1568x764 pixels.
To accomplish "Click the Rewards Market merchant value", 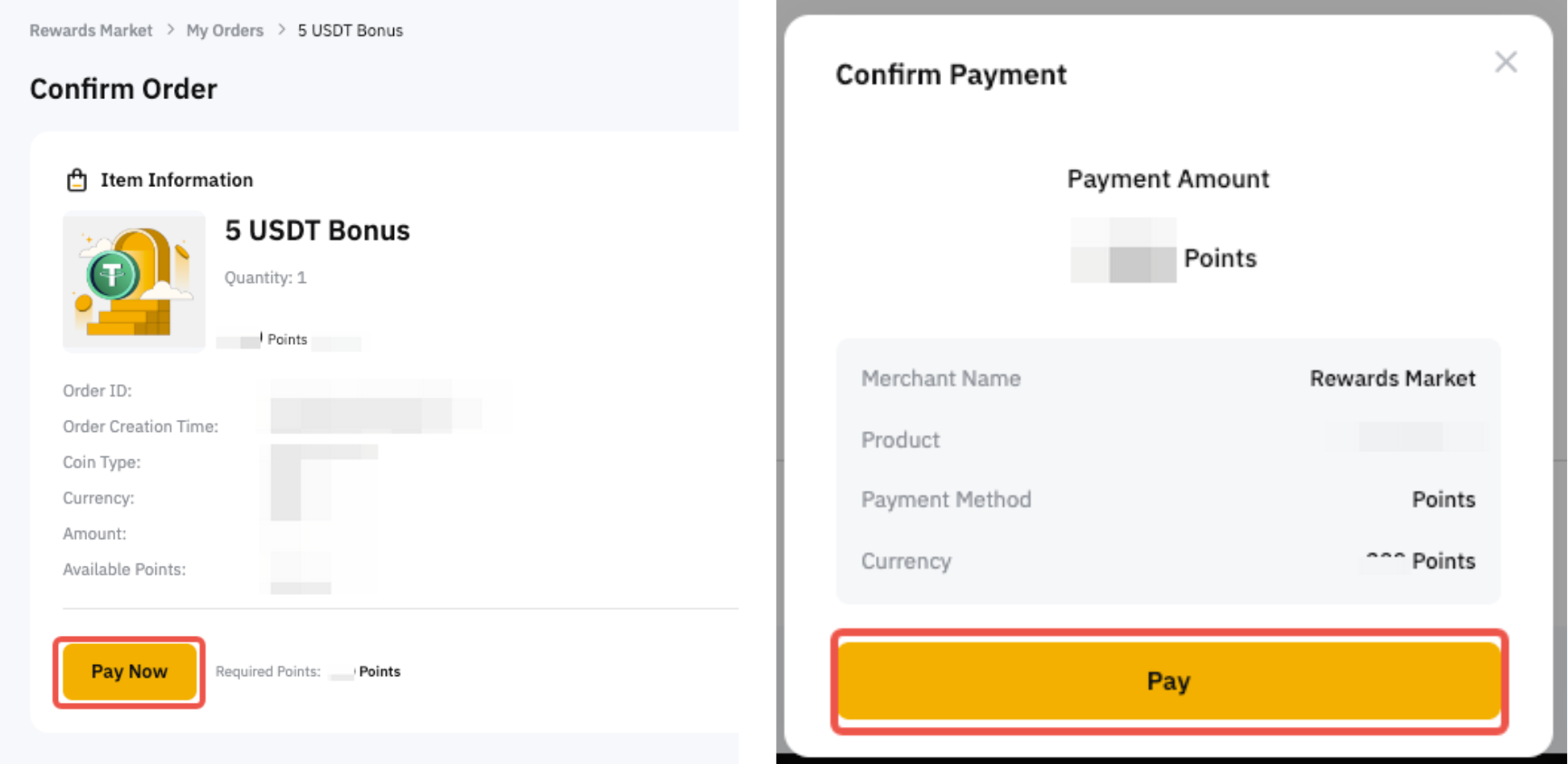I will pyautogui.click(x=1392, y=379).
